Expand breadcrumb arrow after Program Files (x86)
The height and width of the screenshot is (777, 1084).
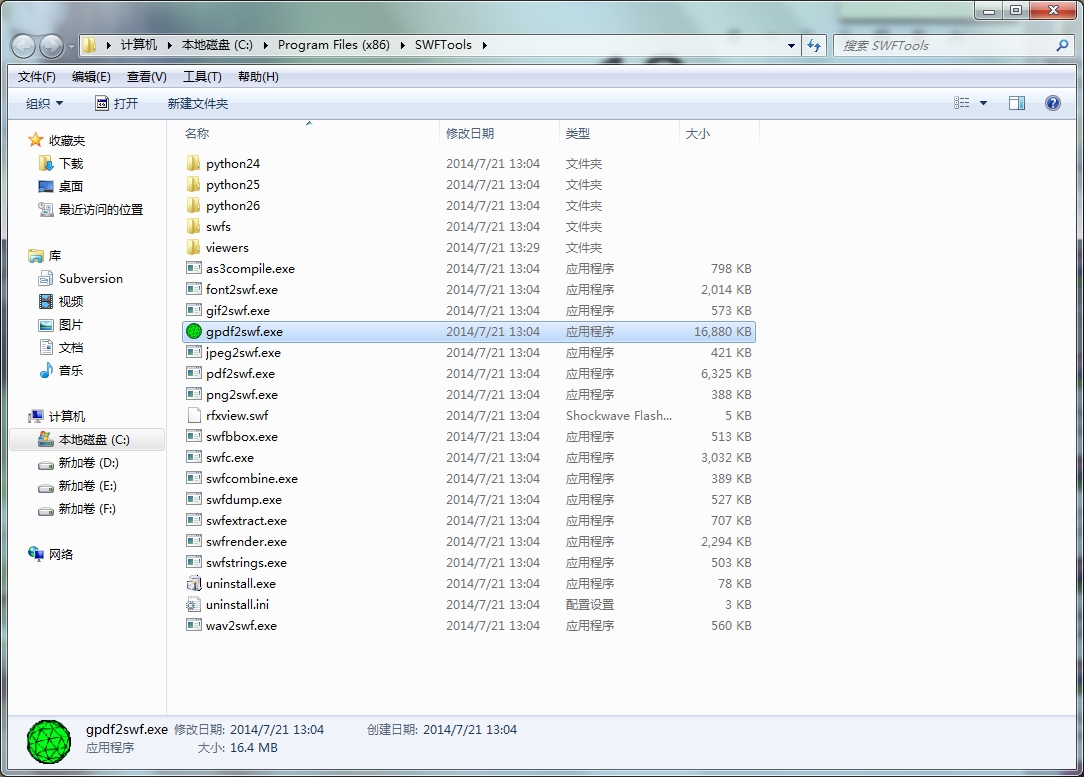402,45
